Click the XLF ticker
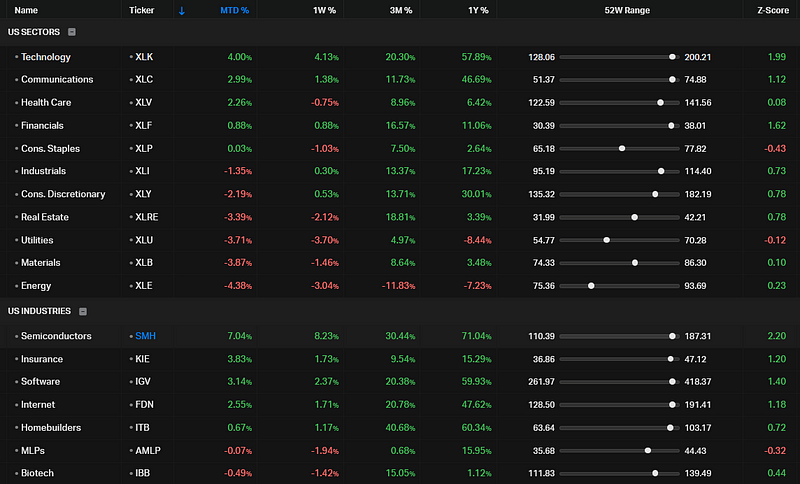 [x=143, y=125]
